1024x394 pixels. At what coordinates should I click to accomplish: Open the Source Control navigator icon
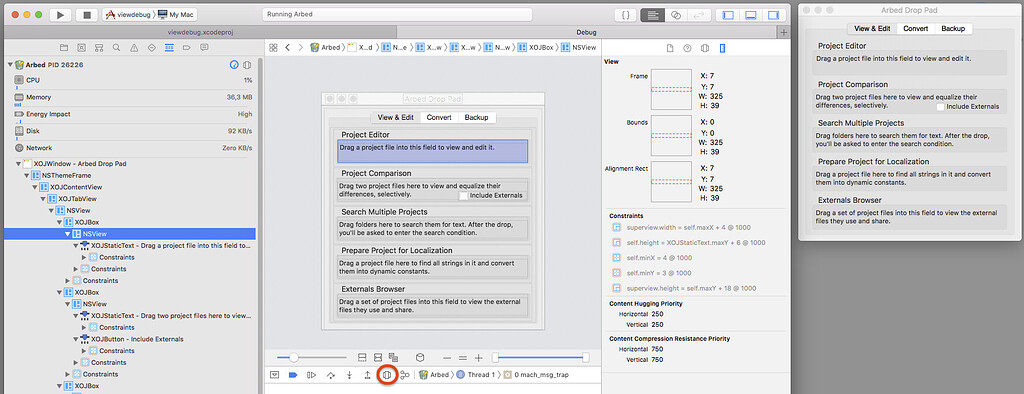pos(81,48)
